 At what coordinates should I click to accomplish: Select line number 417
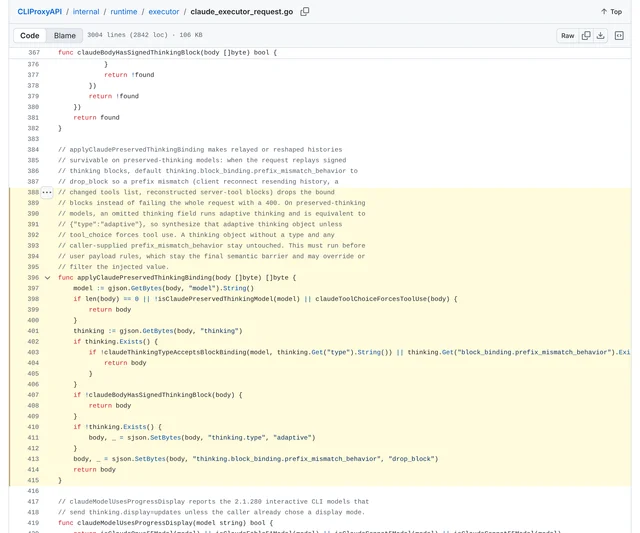click(33, 502)
